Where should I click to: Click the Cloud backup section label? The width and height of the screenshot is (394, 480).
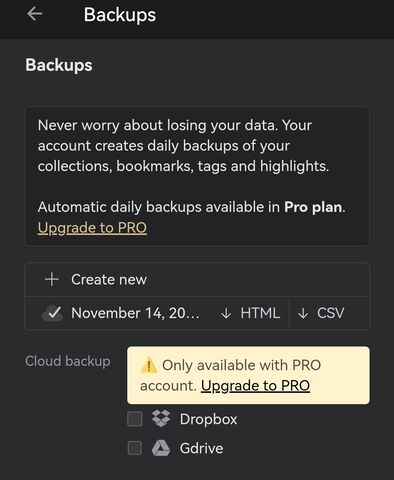pos(68,361)
